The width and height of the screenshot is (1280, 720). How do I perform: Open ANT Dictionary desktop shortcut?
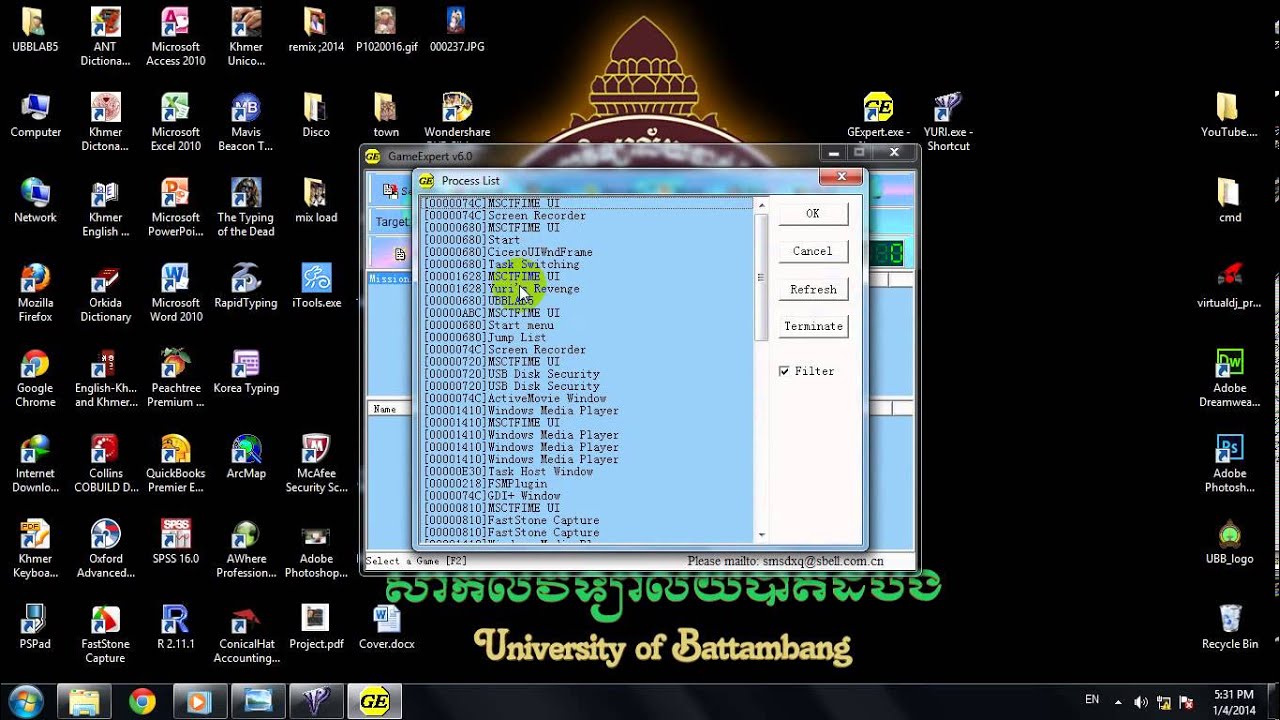[x=105, y=37]
